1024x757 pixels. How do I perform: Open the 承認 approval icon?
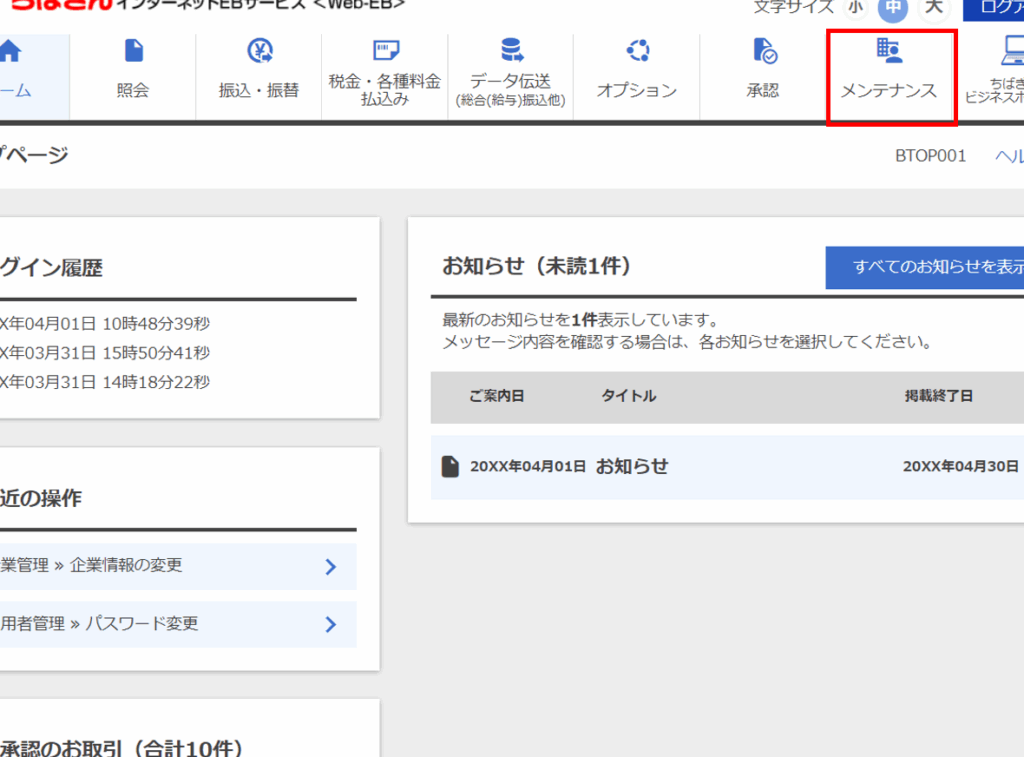coord(763,51)
